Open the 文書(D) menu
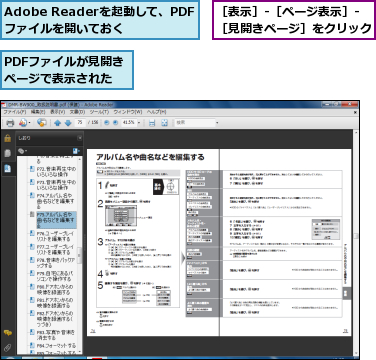376x360 pixels. (77, 112)
